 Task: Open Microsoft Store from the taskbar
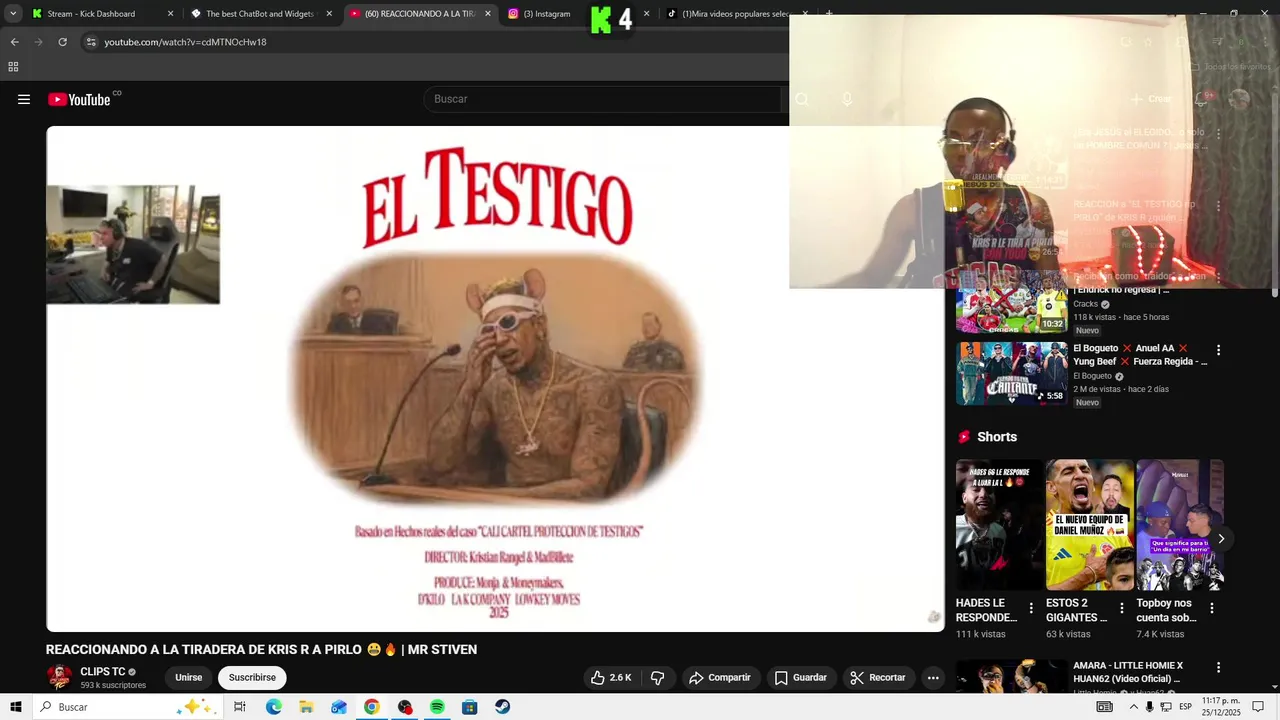coord(469,707)
